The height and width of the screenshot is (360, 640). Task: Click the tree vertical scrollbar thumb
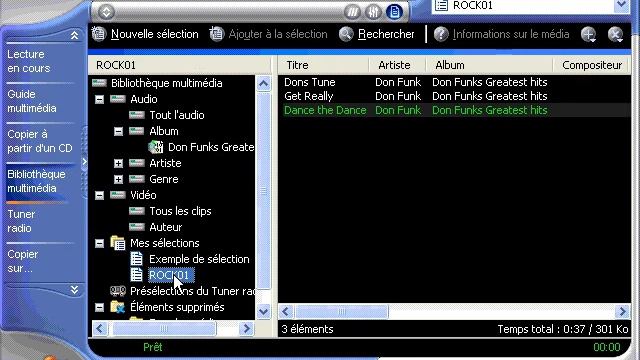[x=264, y=191]
